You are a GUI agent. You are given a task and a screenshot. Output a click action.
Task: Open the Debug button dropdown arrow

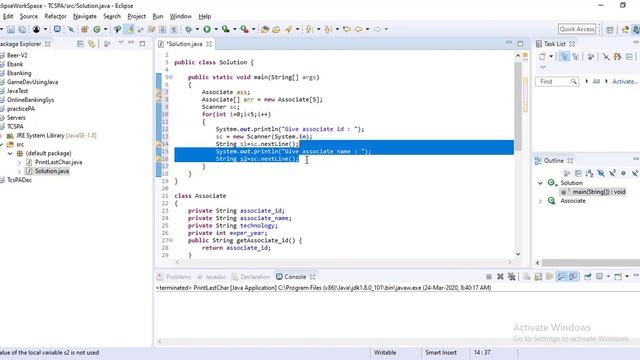click(x=197, y=29)
